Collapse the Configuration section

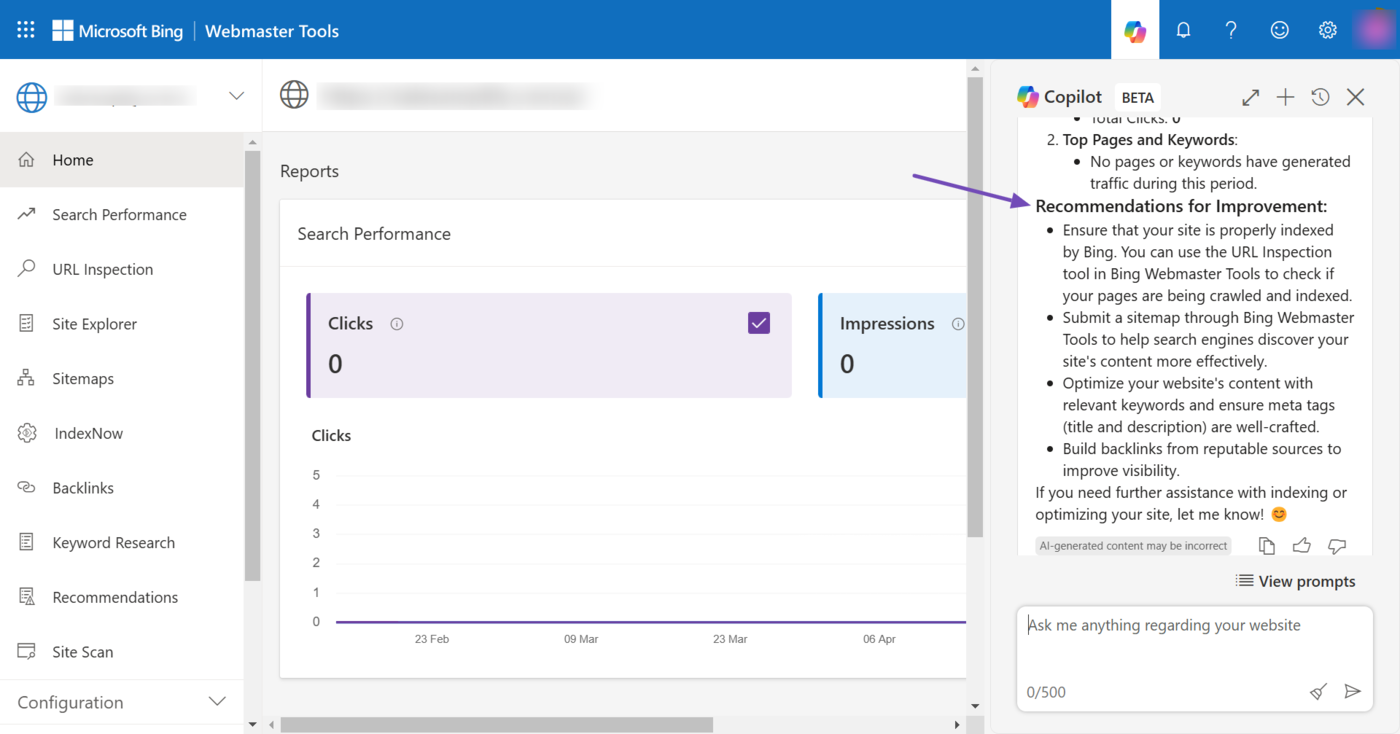217,702
